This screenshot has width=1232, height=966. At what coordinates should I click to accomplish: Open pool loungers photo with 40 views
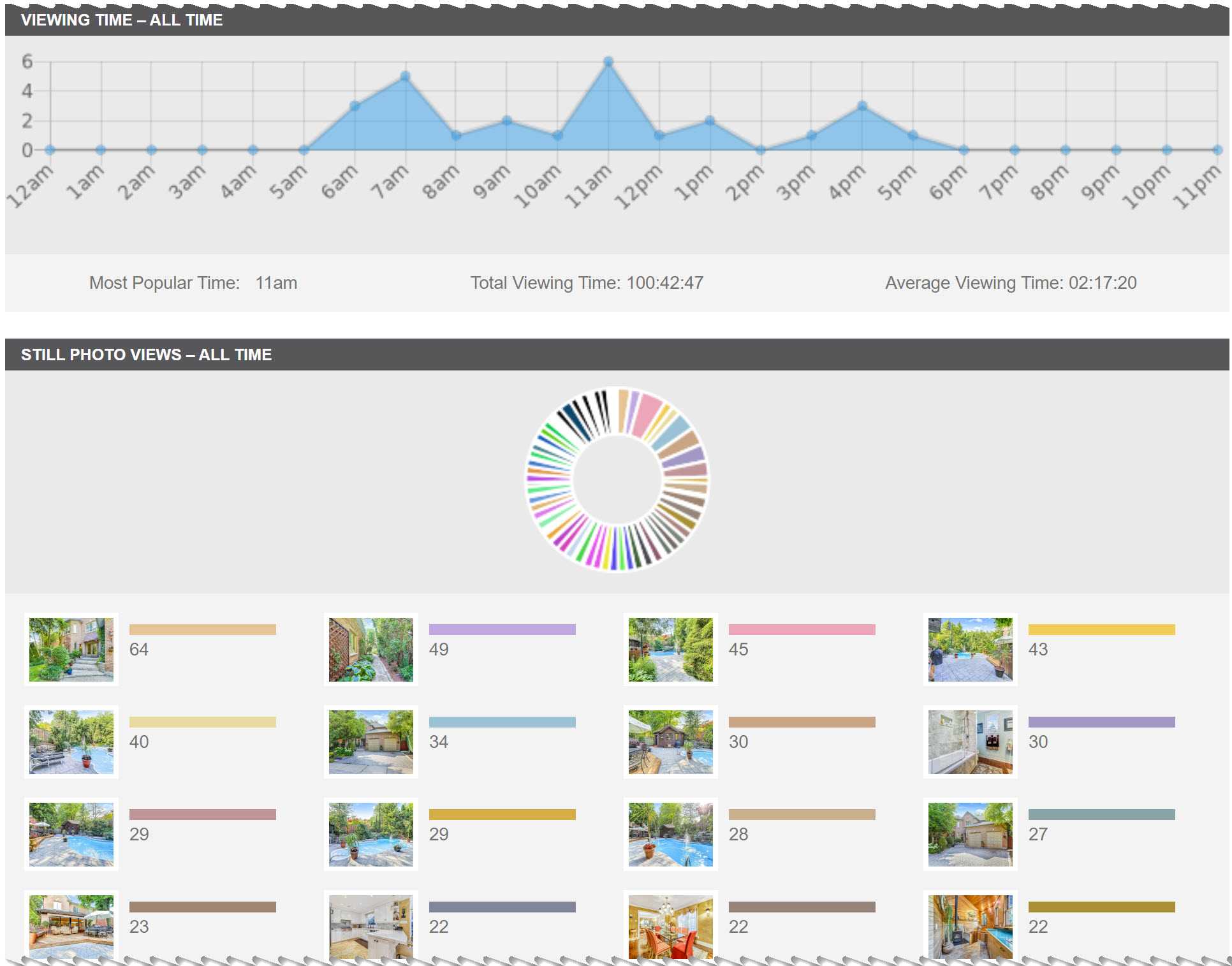click(71, 742)
